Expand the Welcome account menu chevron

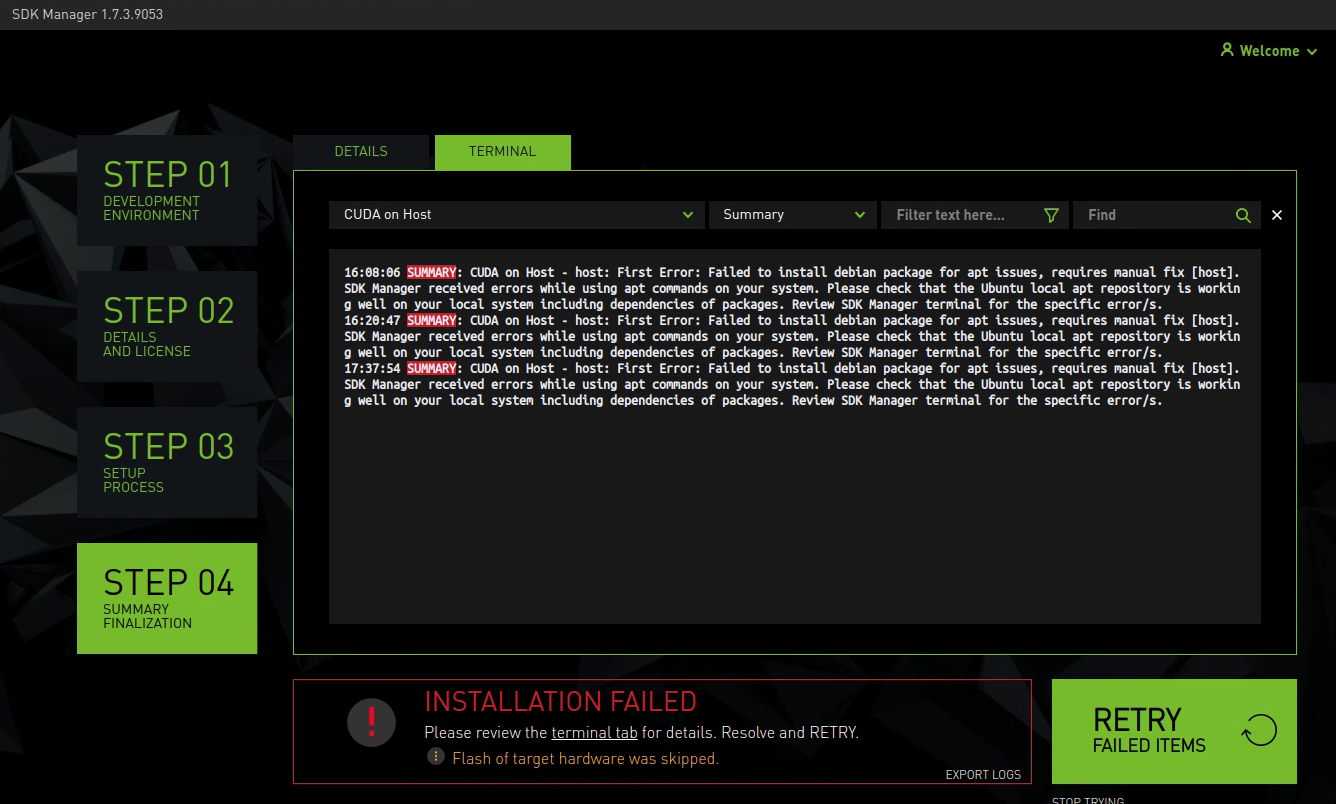coord(1311,52)
